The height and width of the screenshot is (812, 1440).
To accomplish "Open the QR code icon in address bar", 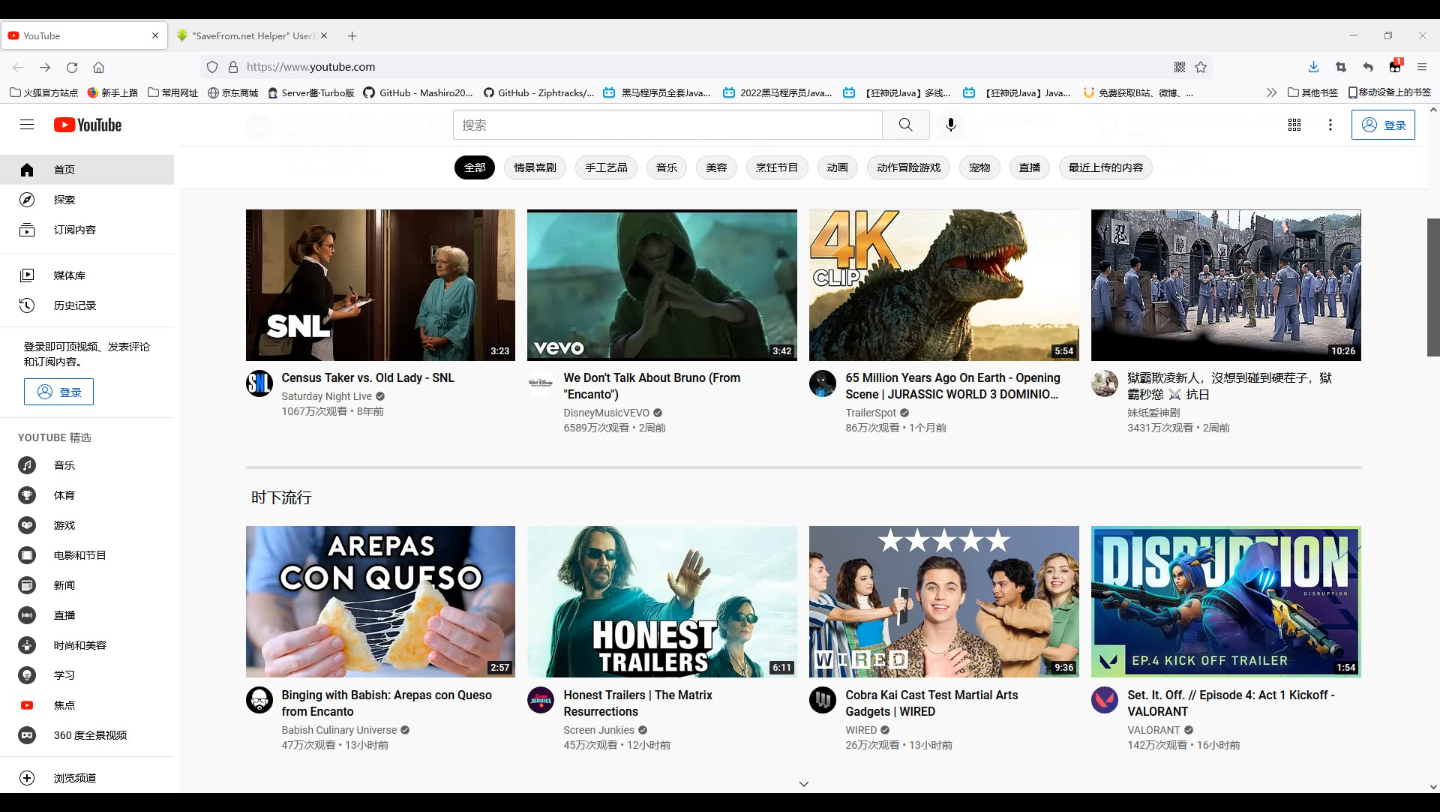I will point(1179,67).
